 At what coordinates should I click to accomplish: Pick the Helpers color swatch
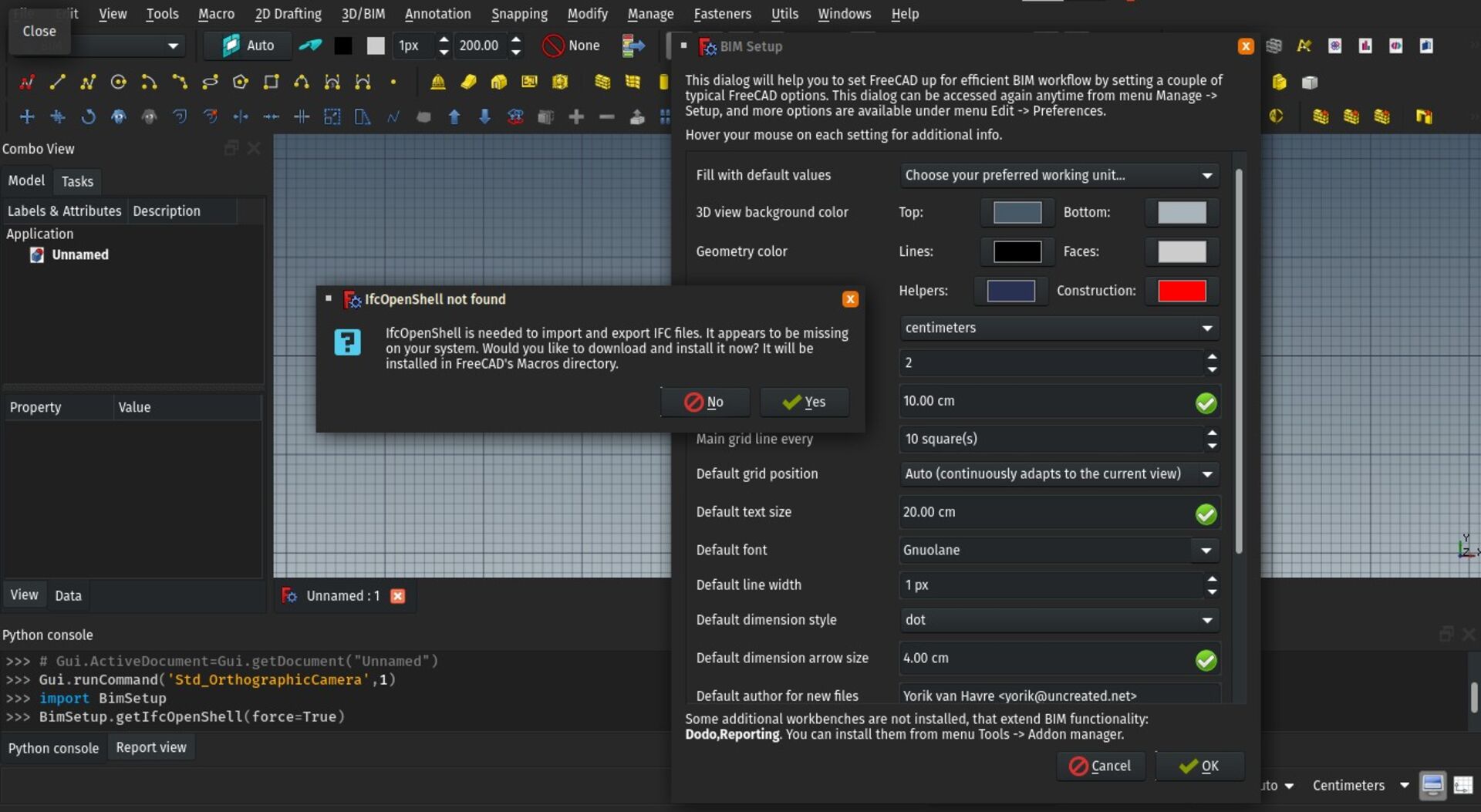[x=1010, y=291]
